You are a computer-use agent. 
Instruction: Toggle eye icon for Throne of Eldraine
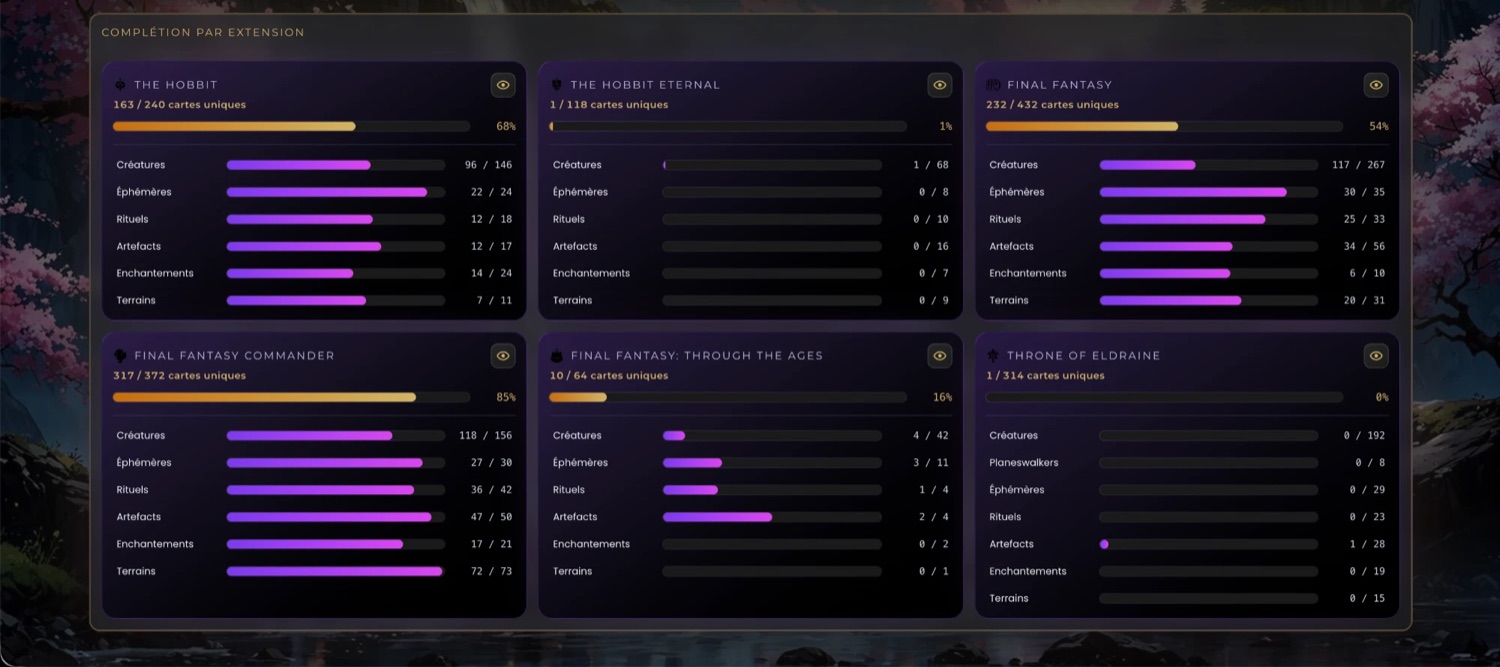point(1376,356)
